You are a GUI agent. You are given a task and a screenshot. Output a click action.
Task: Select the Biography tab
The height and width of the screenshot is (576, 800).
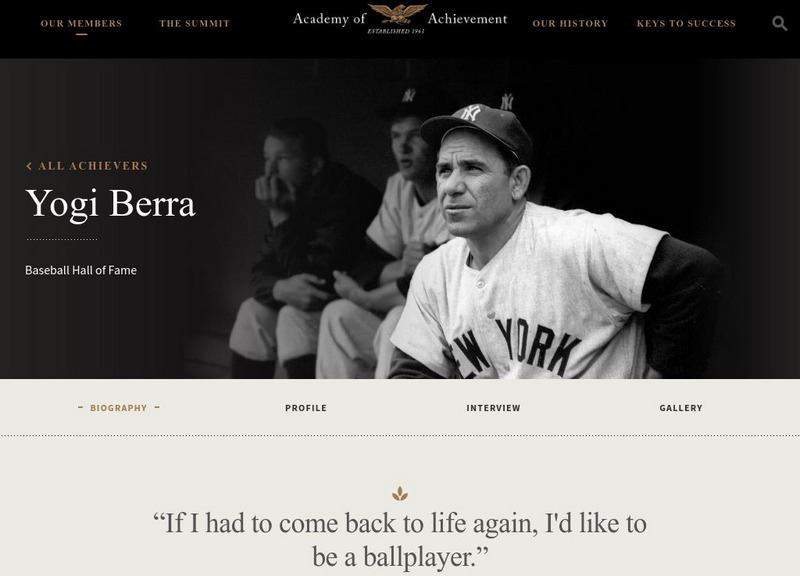(118, 408)
